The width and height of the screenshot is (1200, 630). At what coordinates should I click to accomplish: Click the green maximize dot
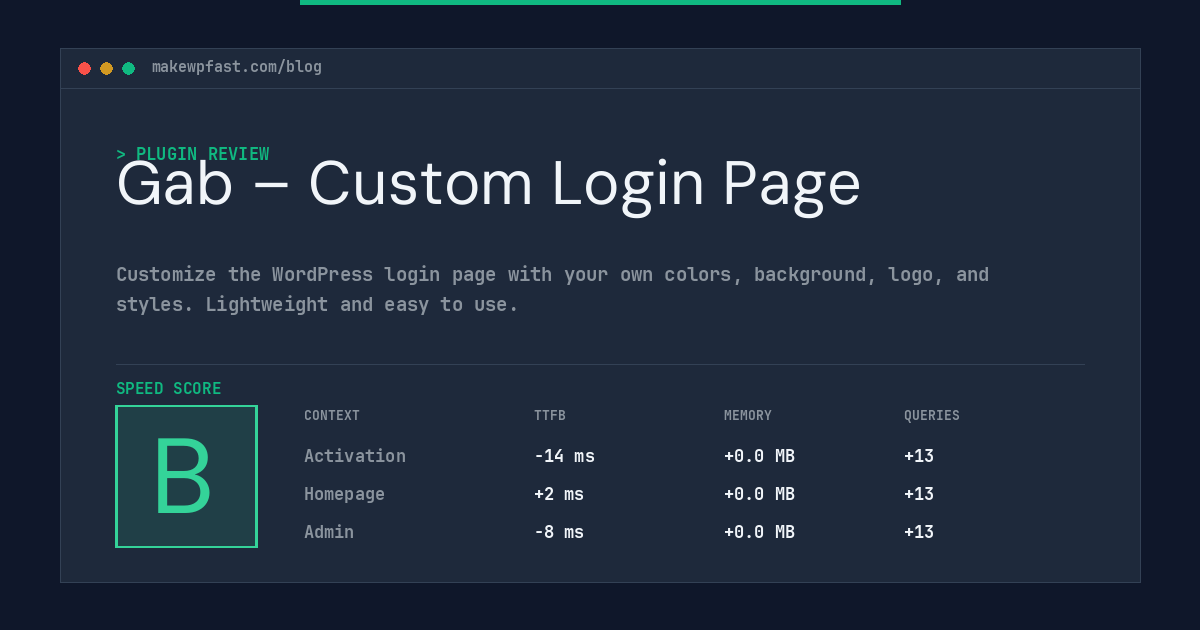coord(129,68)
